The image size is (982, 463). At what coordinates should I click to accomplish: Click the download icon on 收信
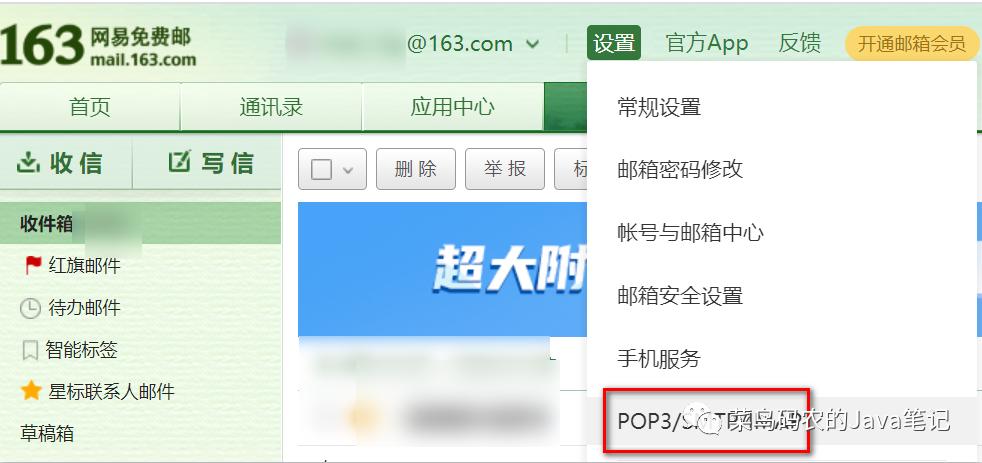point(28,163)
